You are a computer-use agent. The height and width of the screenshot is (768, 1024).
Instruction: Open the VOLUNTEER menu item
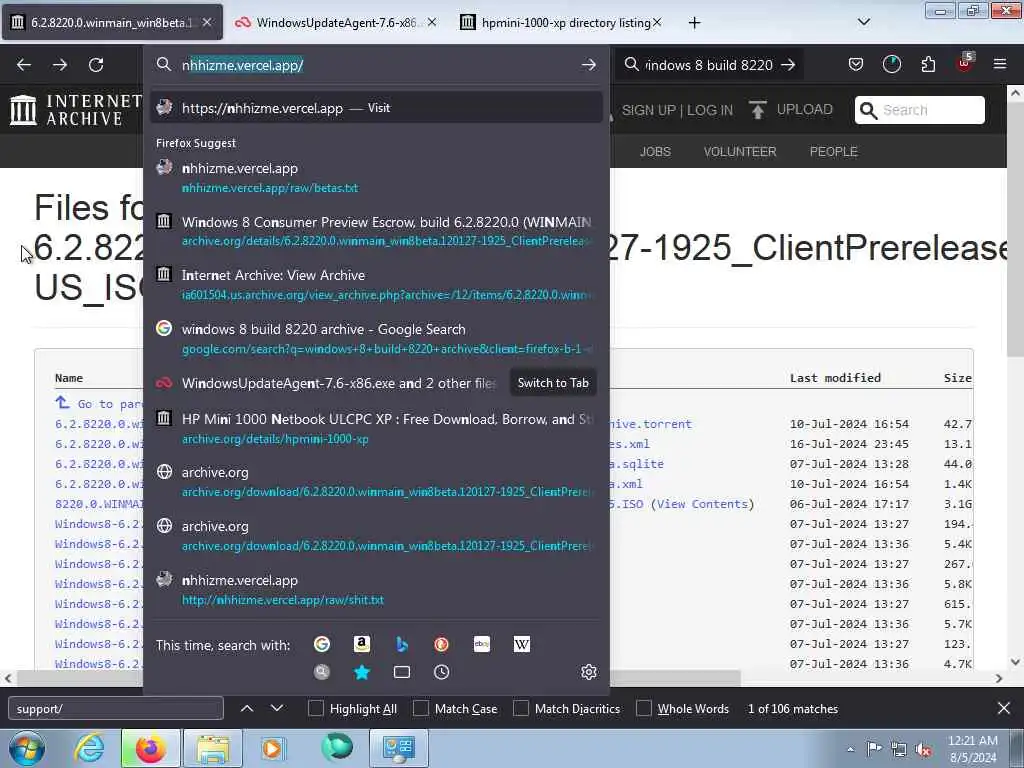click(x=740, y=152)
